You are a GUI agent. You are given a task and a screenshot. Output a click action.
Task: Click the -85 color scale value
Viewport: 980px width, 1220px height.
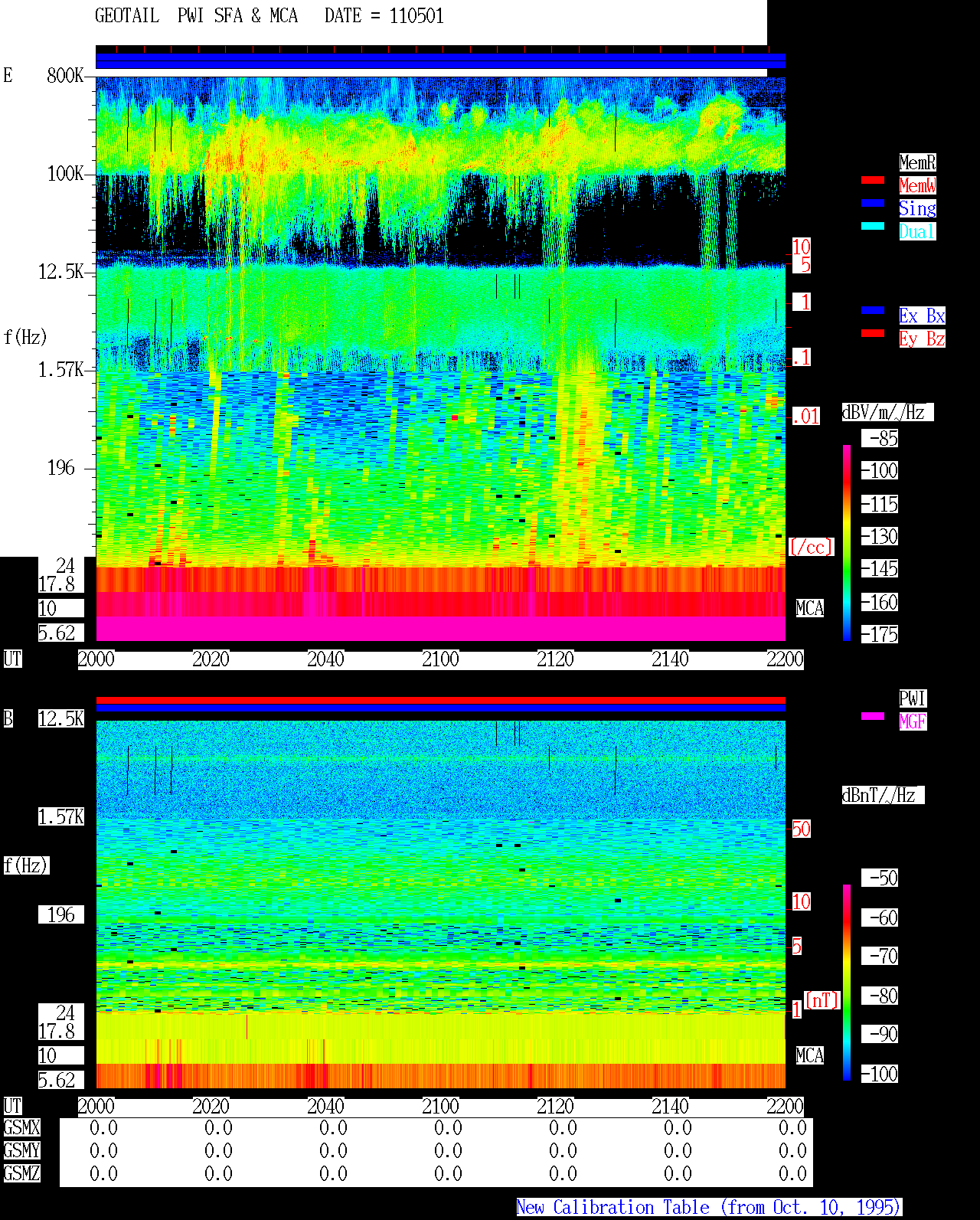(x=880, y=438)
